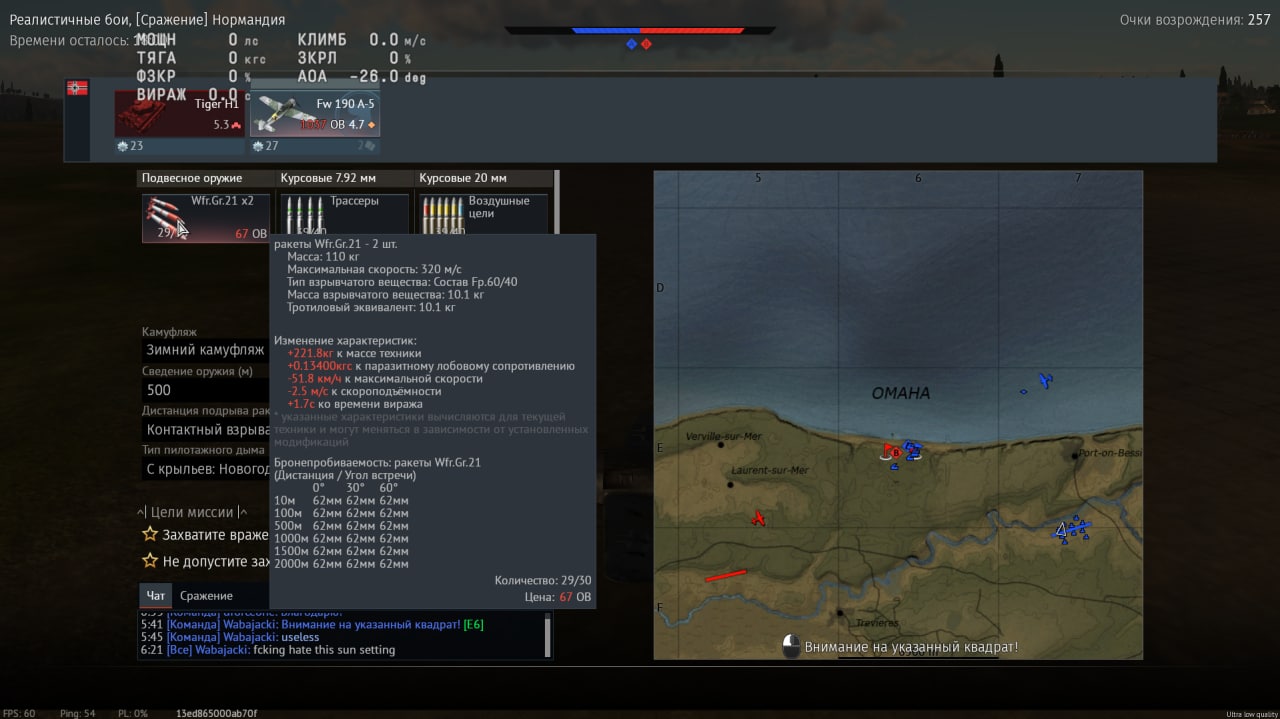
Task: Click the [E6] grid link in chat
Action: [x=473, y=625]
